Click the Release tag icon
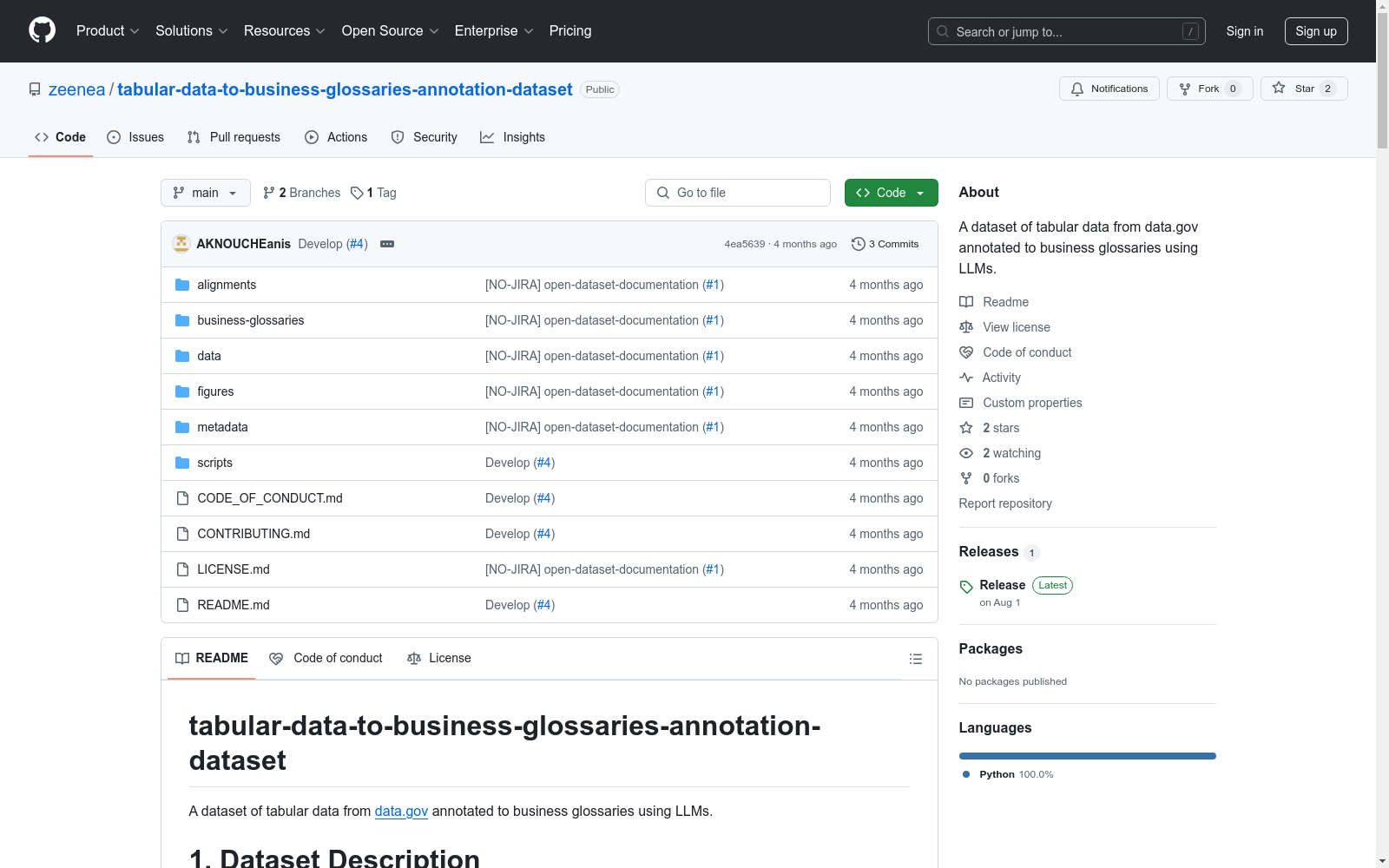Image resolution: width=1389 pixels, height=868 pixels. pyautogui.click(x=966, y=587)
